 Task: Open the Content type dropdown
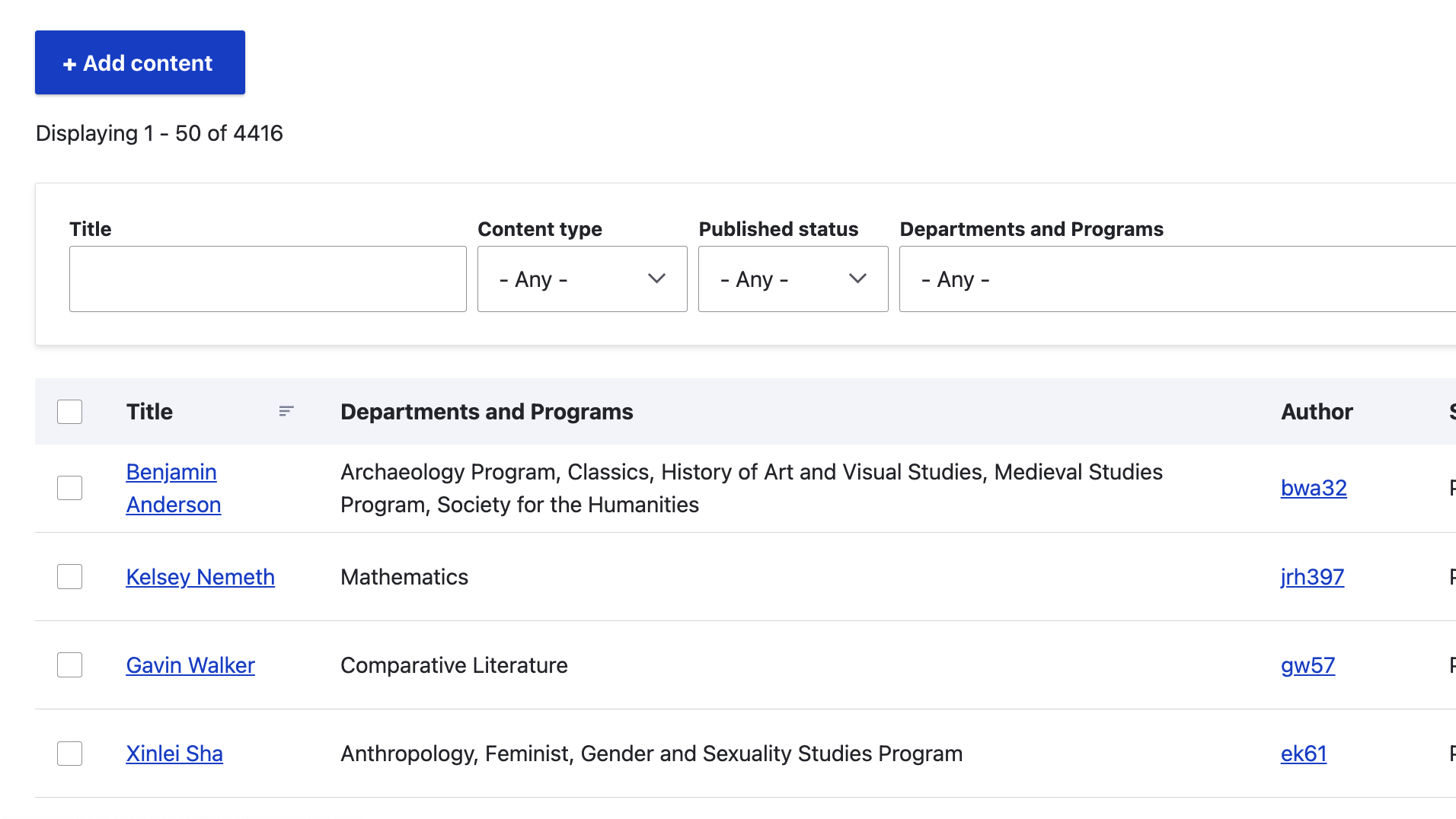pyautogui.click(x=582, y=279)
